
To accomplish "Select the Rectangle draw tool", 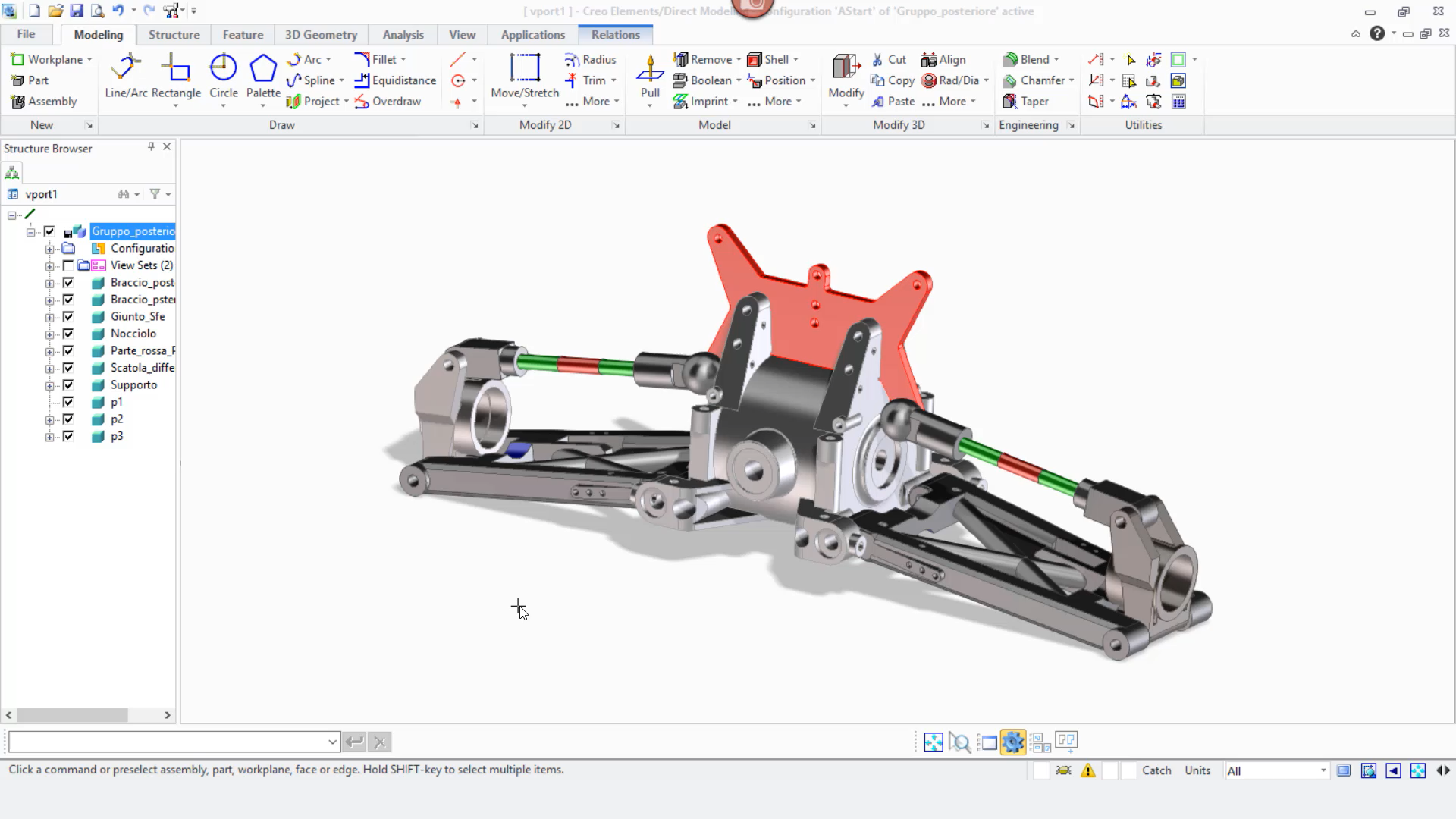I will pyautogui.click(x=176, y=76).
